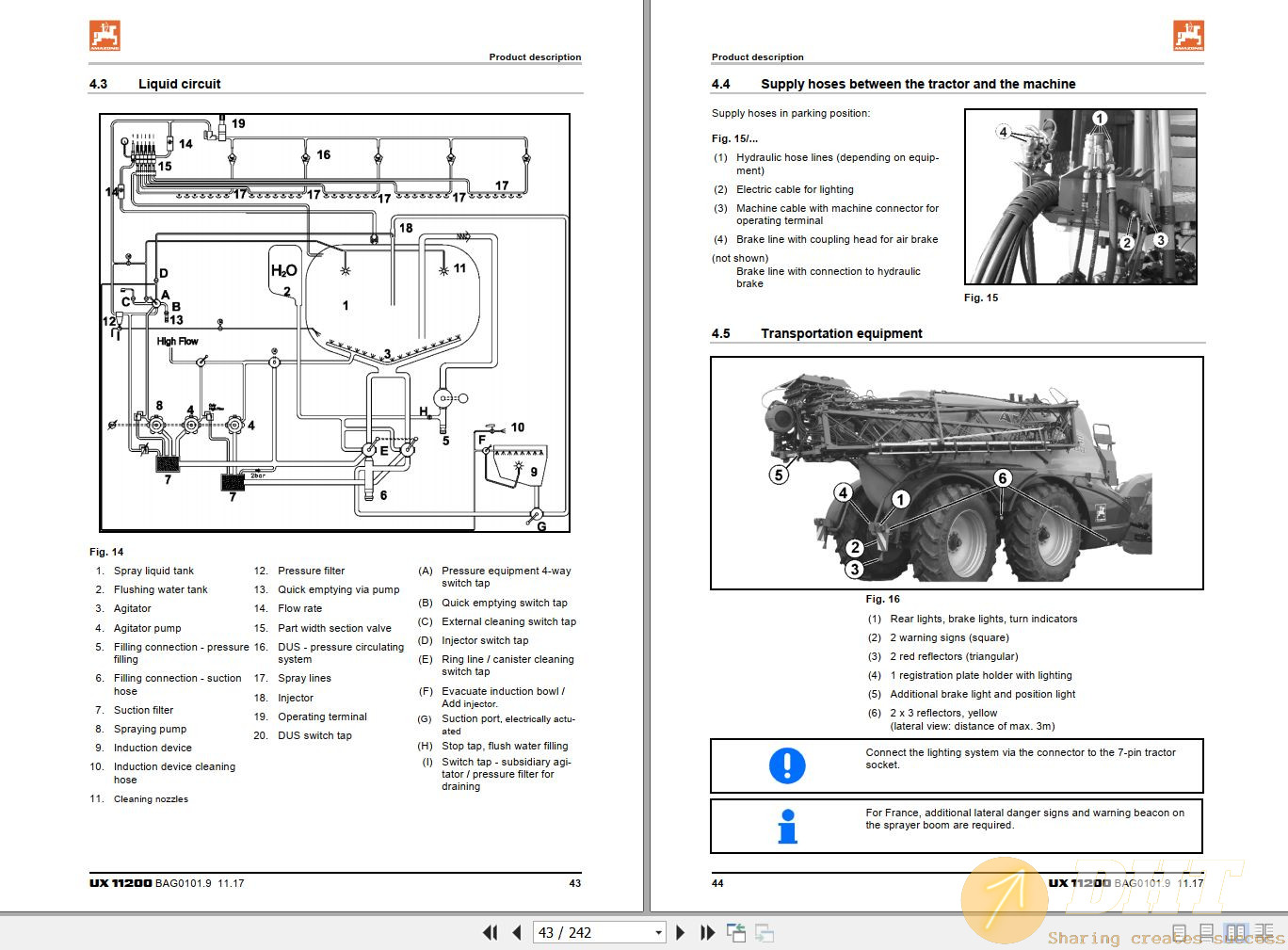Select legend entry 'Pressure filter'
This screenshot has width=1288, height=950.
[312, 571]
